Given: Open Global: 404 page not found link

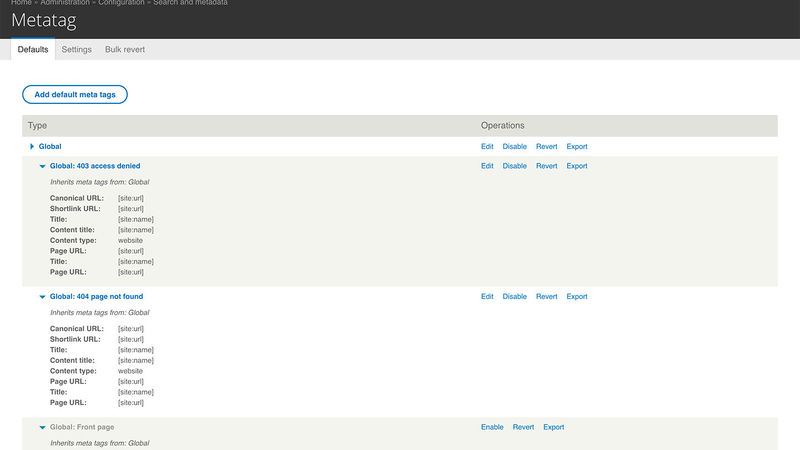Looking at the screenshot, I should pos(96,296).
